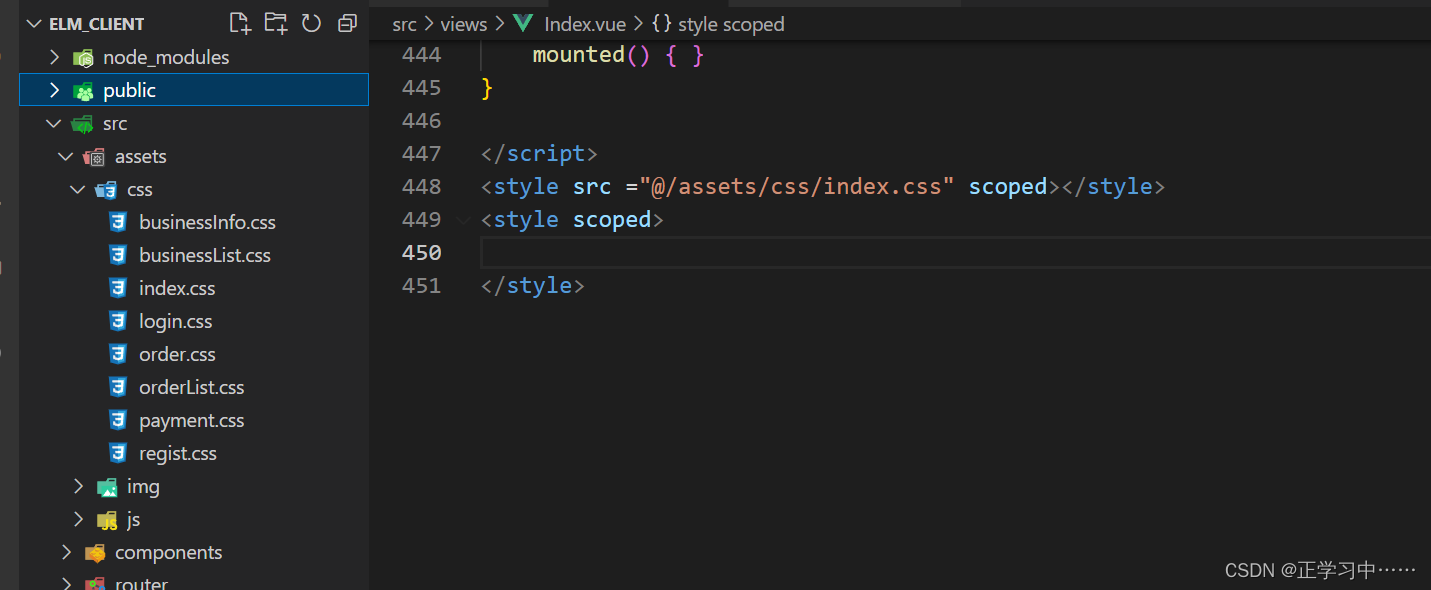This screenshot has width=1431, height=590.
Task: Click the CSS icon beside orderList.css
Action: 118,387
